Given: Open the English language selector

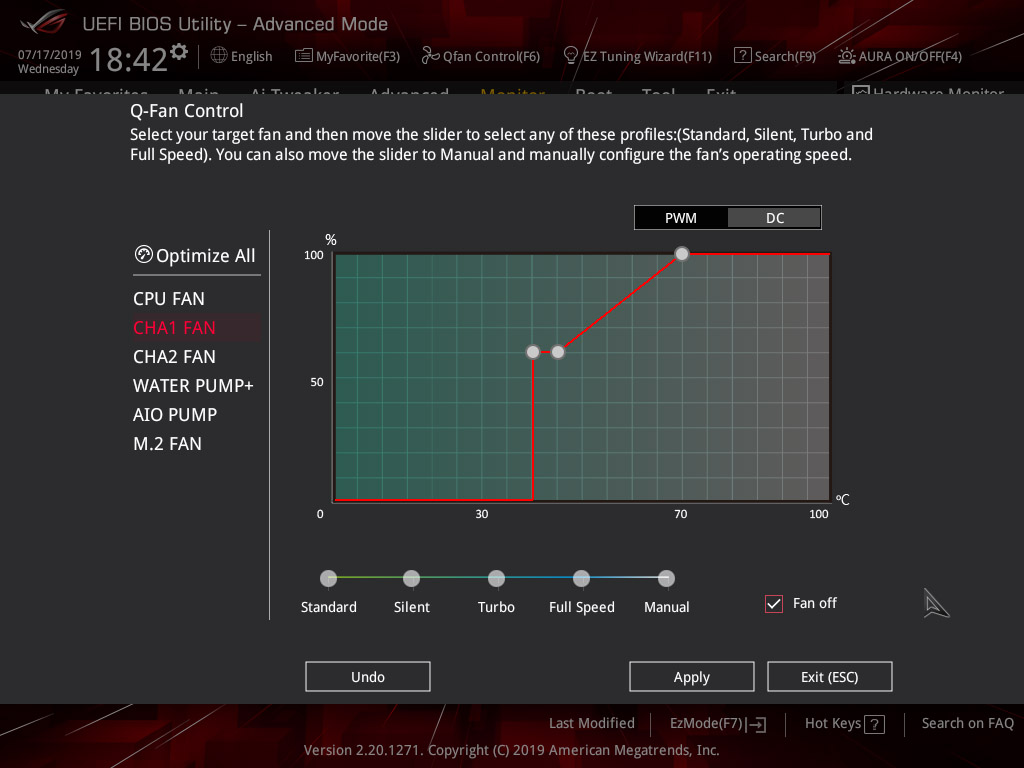Looking at the screenshot, I should tap(241, 56).
